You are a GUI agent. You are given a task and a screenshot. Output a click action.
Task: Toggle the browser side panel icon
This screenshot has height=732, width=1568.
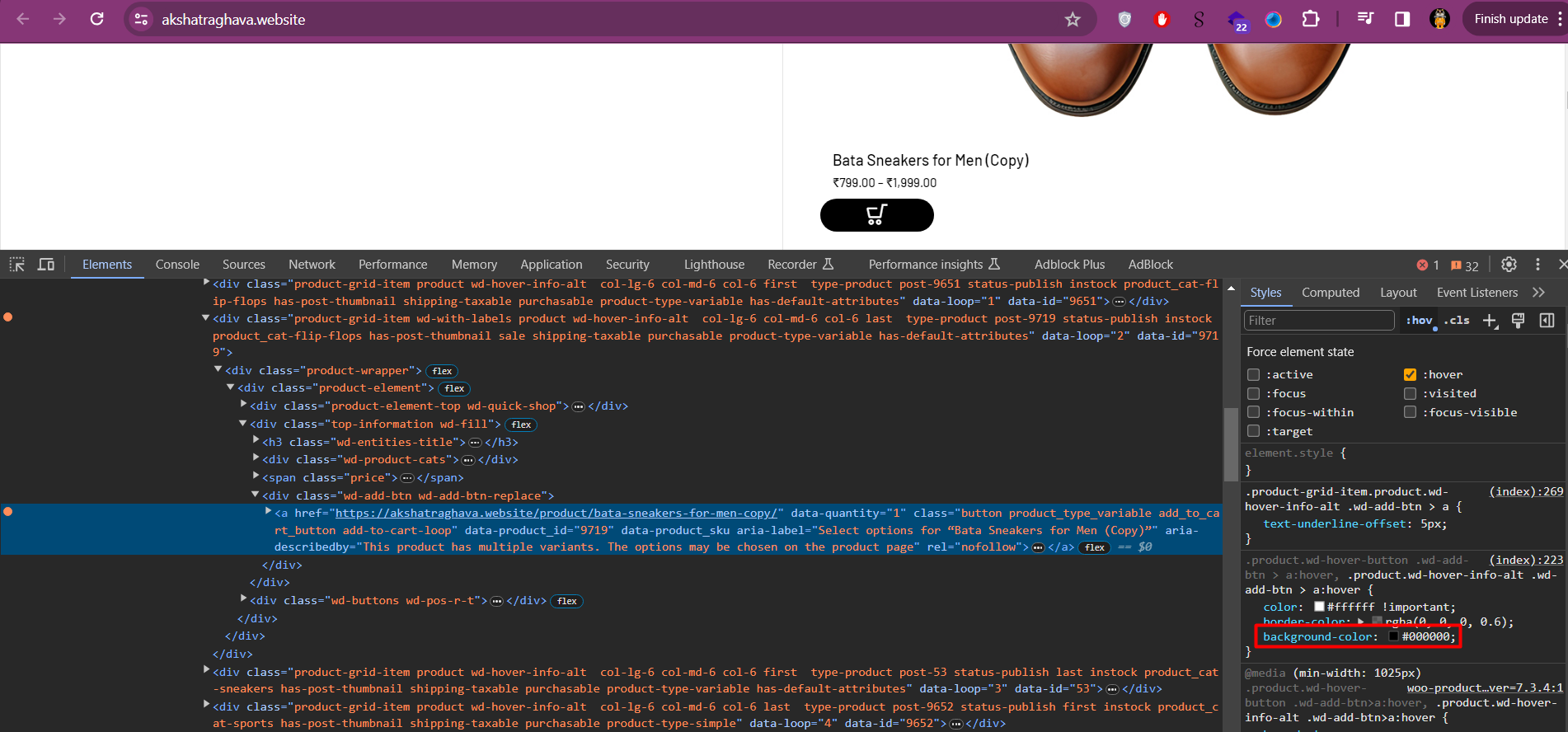click(x=1402, y=19)
